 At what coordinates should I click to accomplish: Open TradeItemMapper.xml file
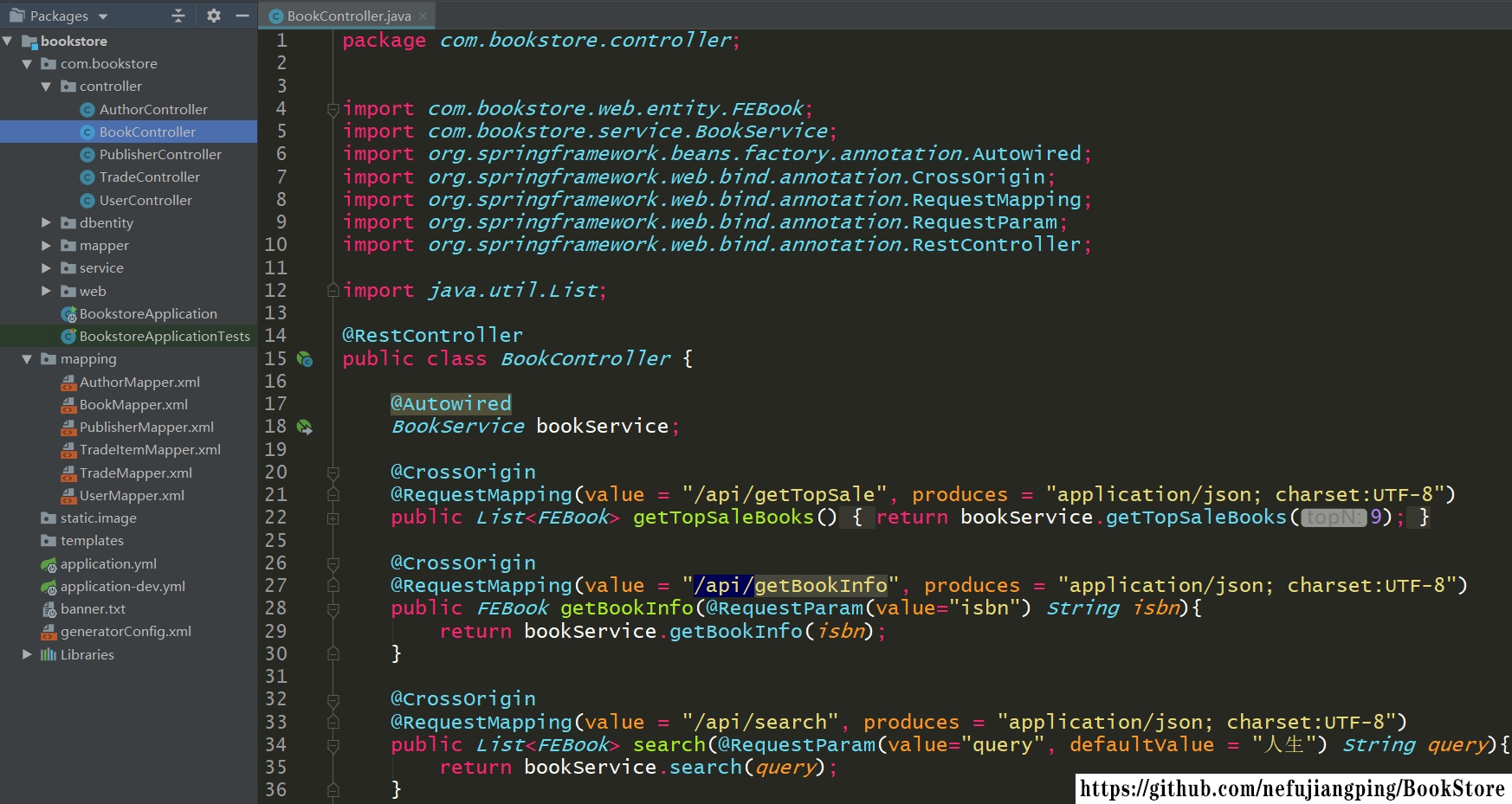150,449
